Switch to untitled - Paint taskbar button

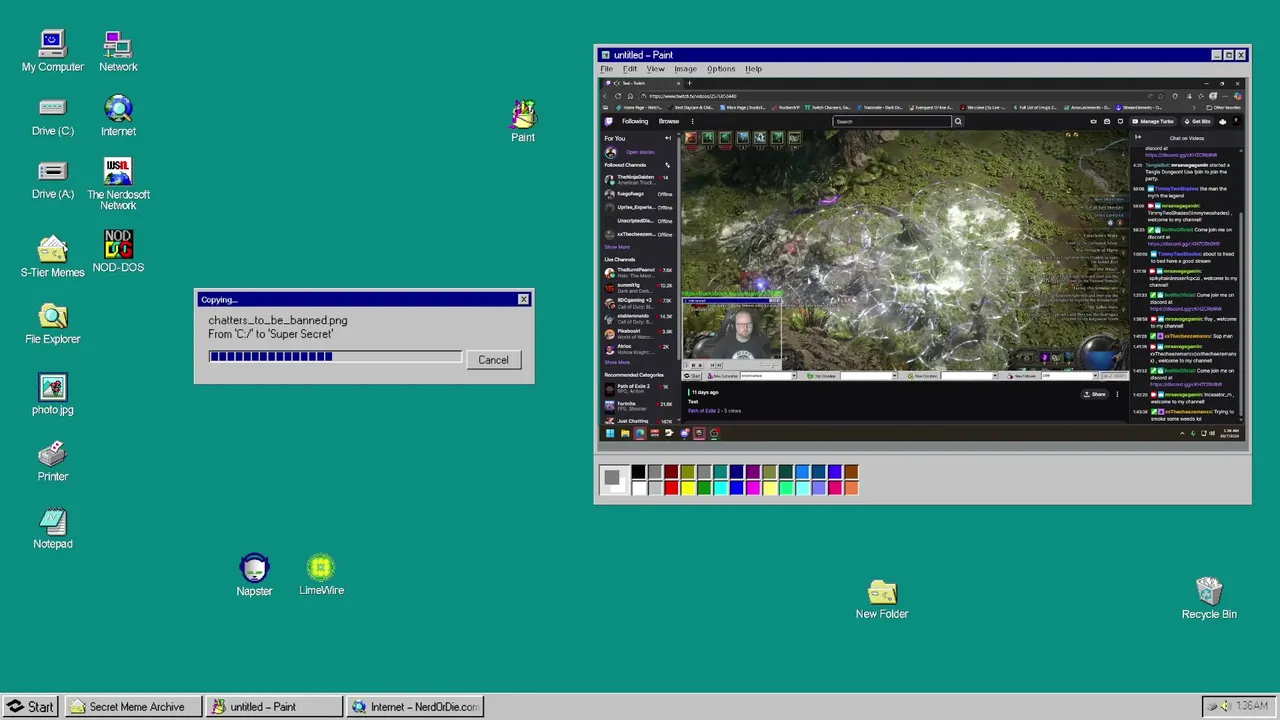274,707
